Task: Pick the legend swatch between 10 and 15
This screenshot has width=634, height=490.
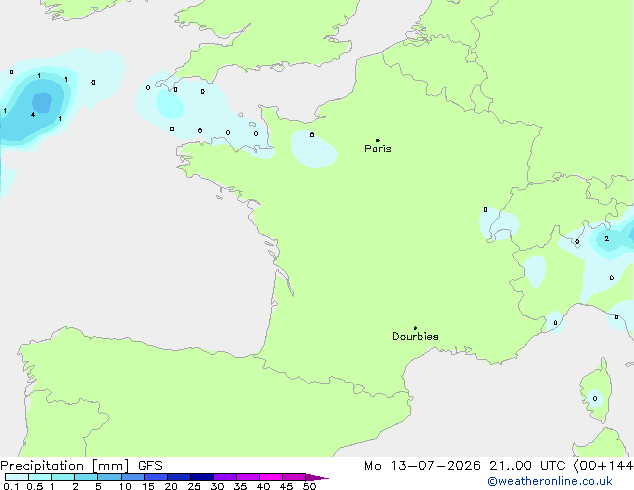Action: [x=133, y=477]
